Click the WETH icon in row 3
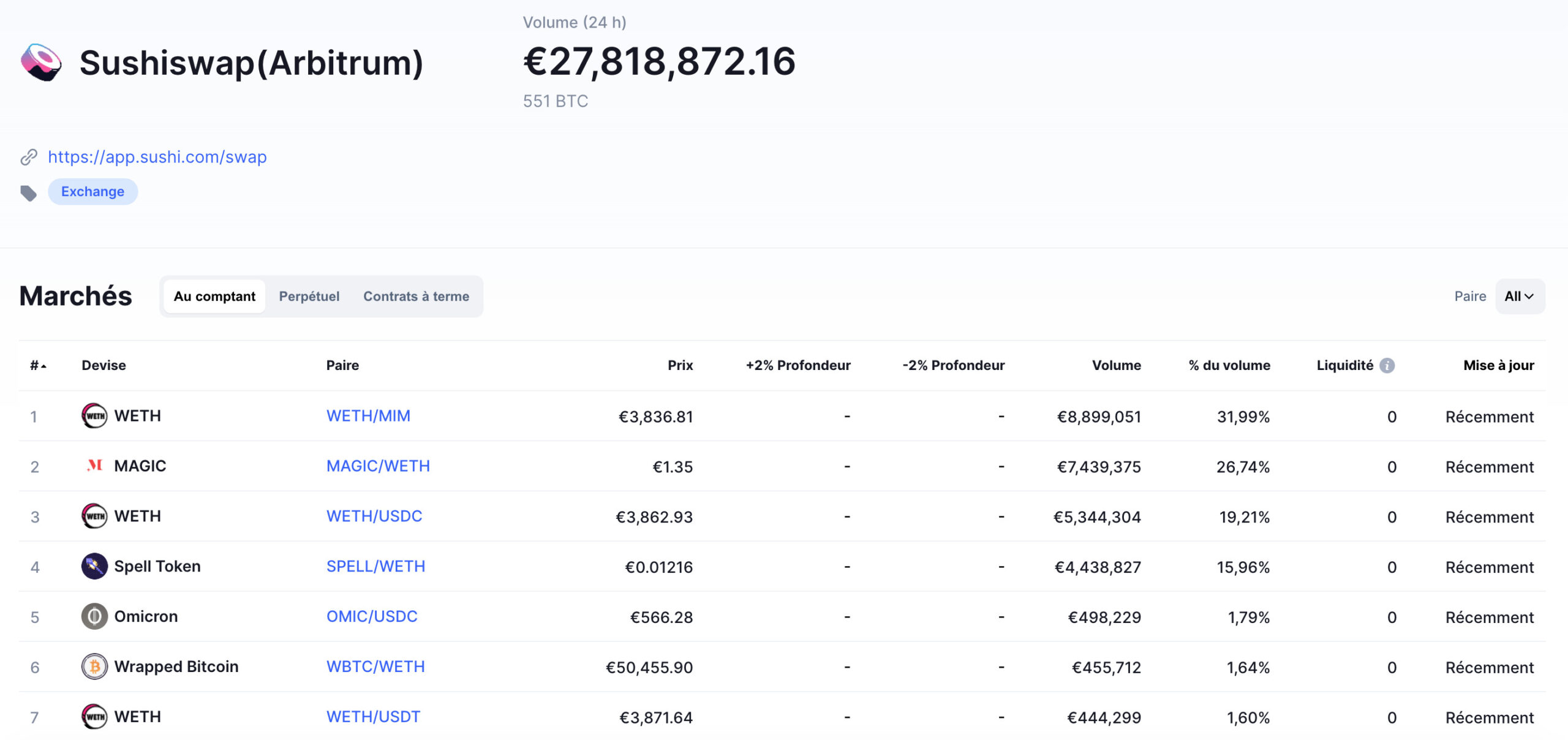The height and width of the screenshot is (740, 1568). tap(94, 516)
